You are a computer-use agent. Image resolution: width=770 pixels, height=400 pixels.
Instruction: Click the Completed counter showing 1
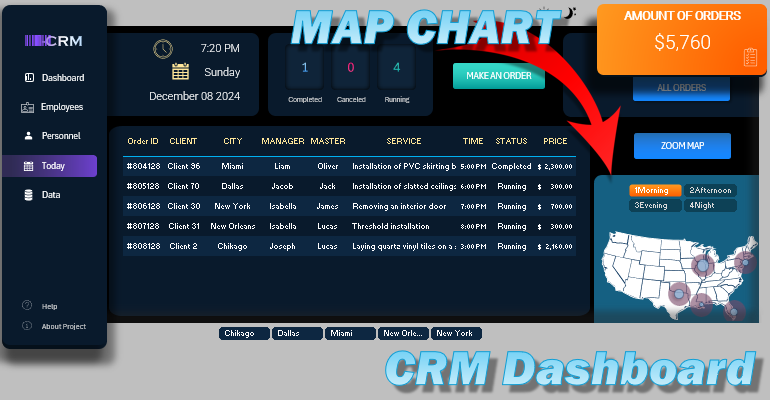[304, 68]
